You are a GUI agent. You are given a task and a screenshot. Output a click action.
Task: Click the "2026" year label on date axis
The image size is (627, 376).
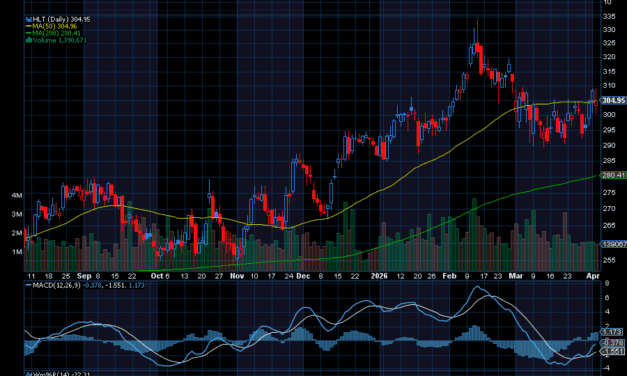point(379,276)
